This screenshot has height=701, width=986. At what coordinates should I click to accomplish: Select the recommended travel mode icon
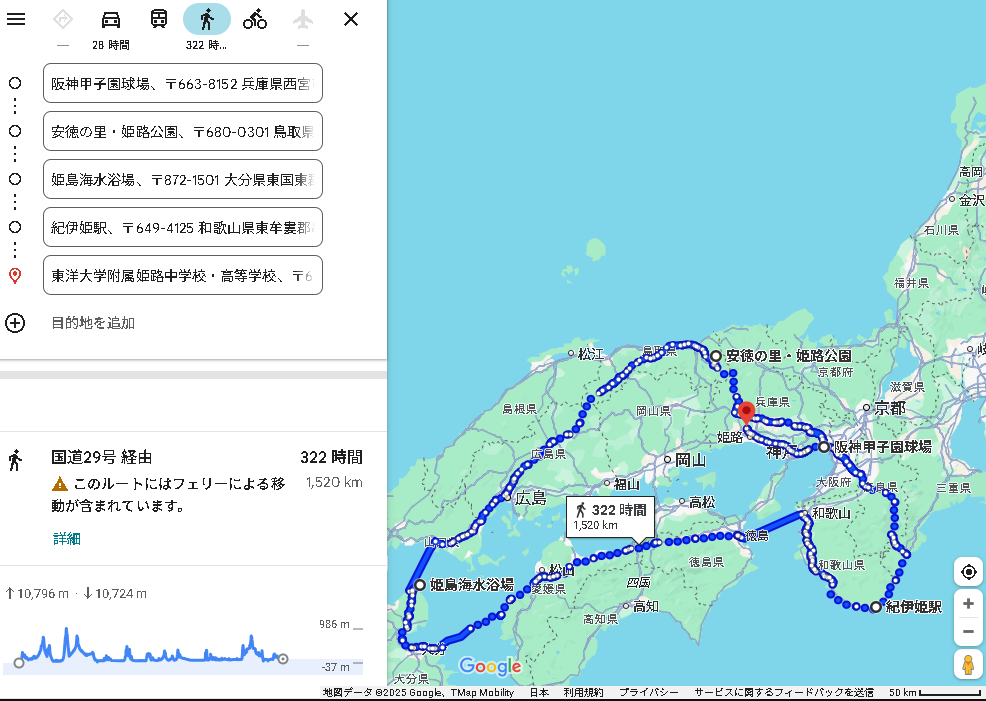pyautogui.click(x=63, y=19)
